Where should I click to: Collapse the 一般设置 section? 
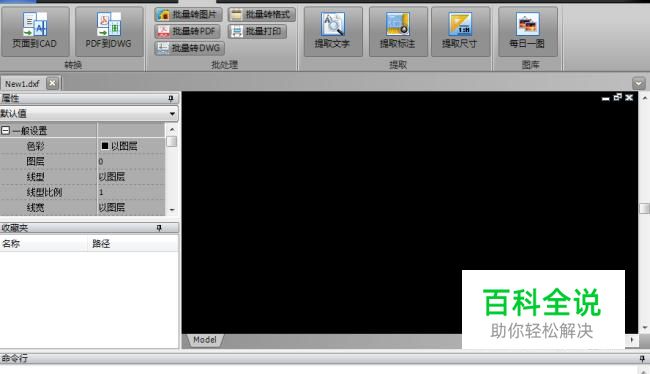5,131
